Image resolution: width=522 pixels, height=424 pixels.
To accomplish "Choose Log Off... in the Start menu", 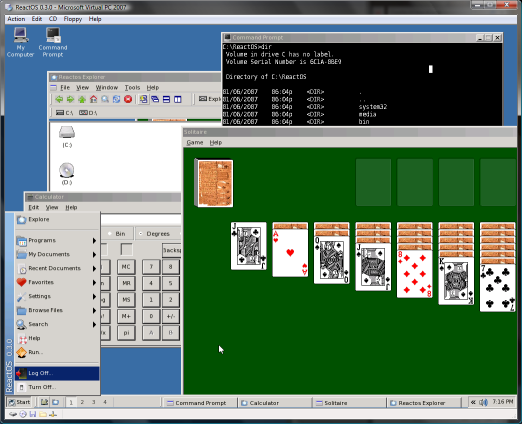I will tap(57, 373).
